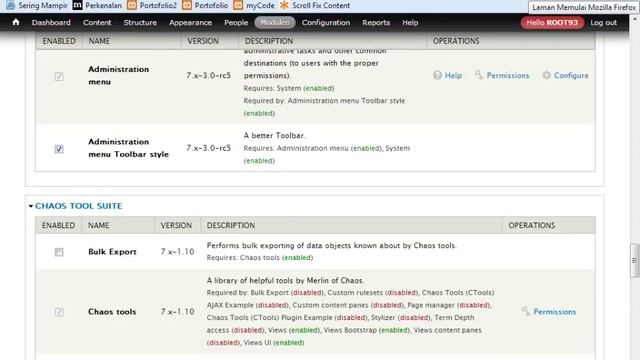Image resolution: width=640 pixels, height=360 pixels.
Task: Open the Reports menu
Action: tap(376, 22)
